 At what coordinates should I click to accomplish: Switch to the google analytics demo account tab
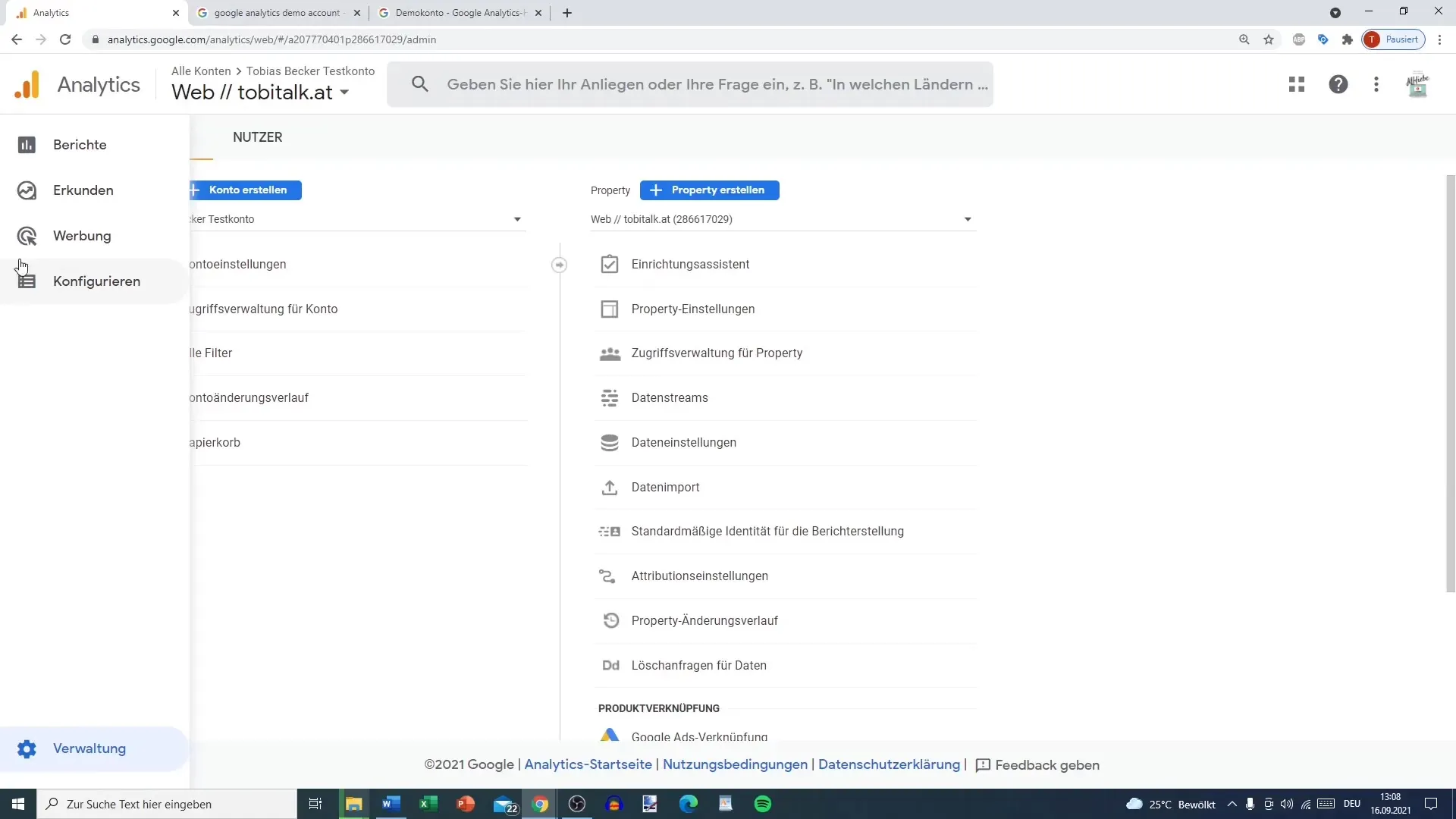[277, 13]
